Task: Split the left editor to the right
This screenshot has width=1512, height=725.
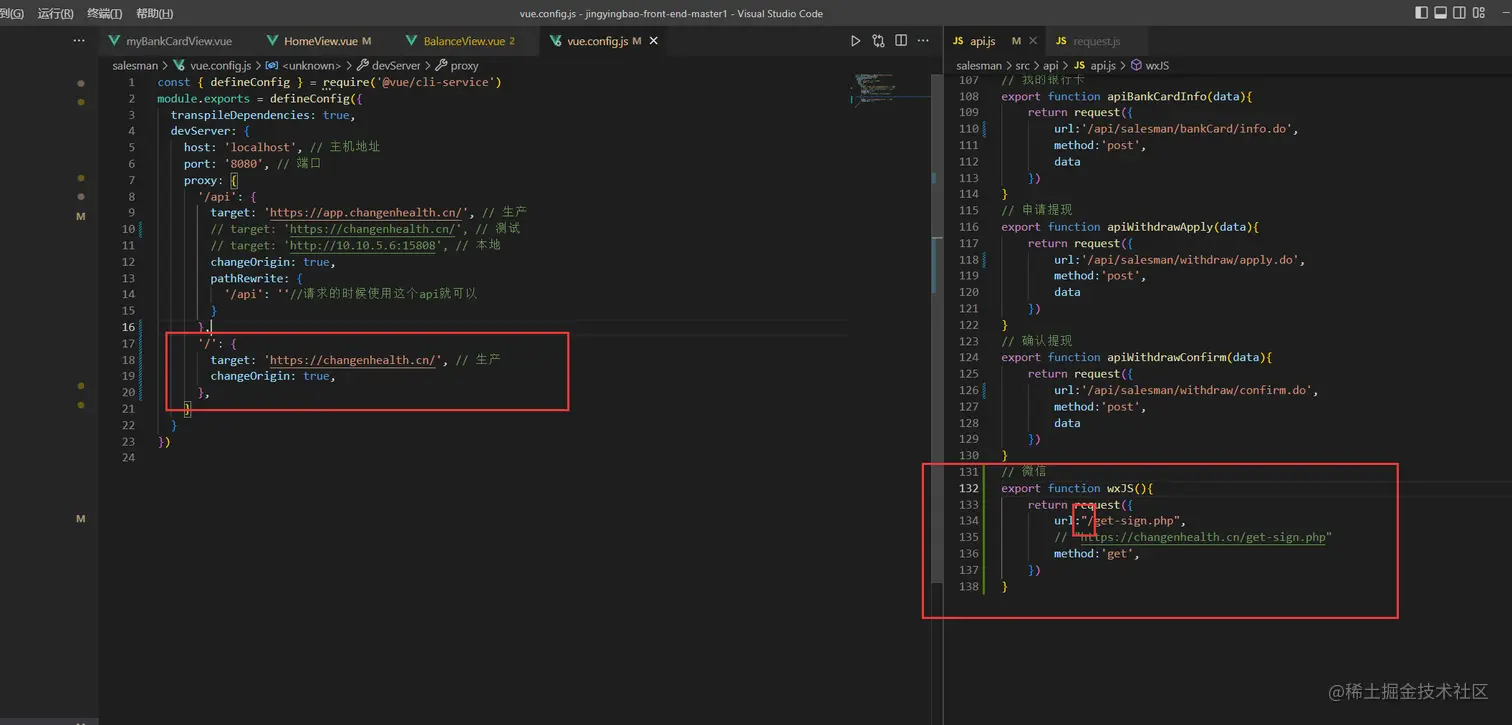Action: pos(901,41)
